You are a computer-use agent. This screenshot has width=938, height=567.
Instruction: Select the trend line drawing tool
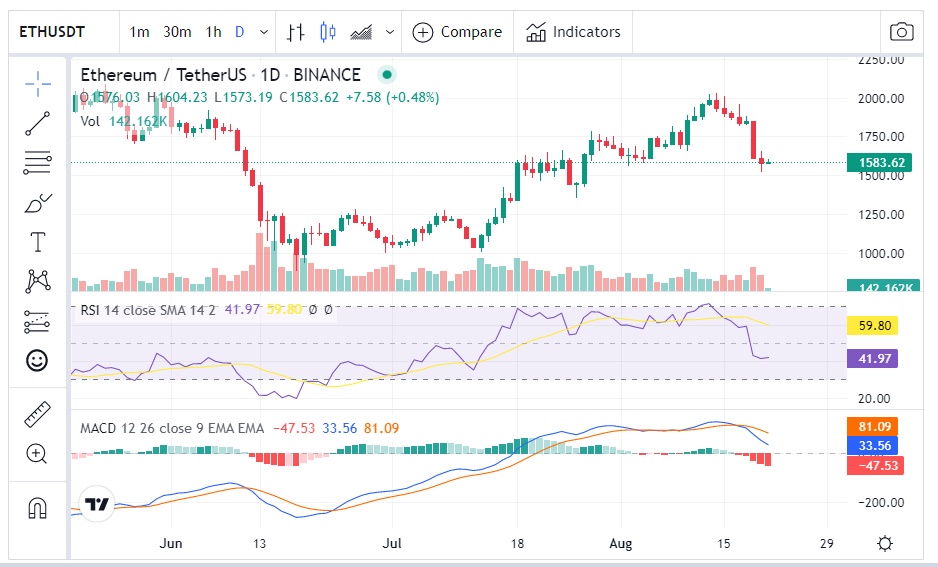(38, 123)
